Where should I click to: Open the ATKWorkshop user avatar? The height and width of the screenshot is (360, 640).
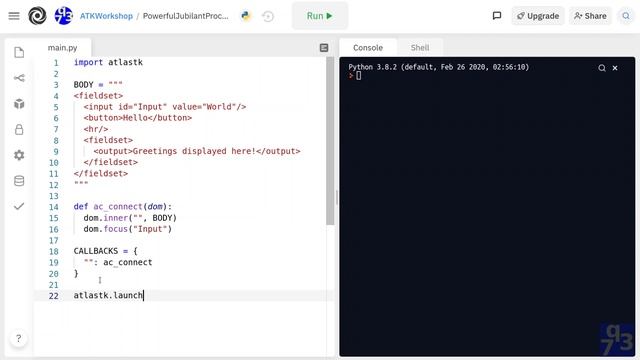[63, 16]
